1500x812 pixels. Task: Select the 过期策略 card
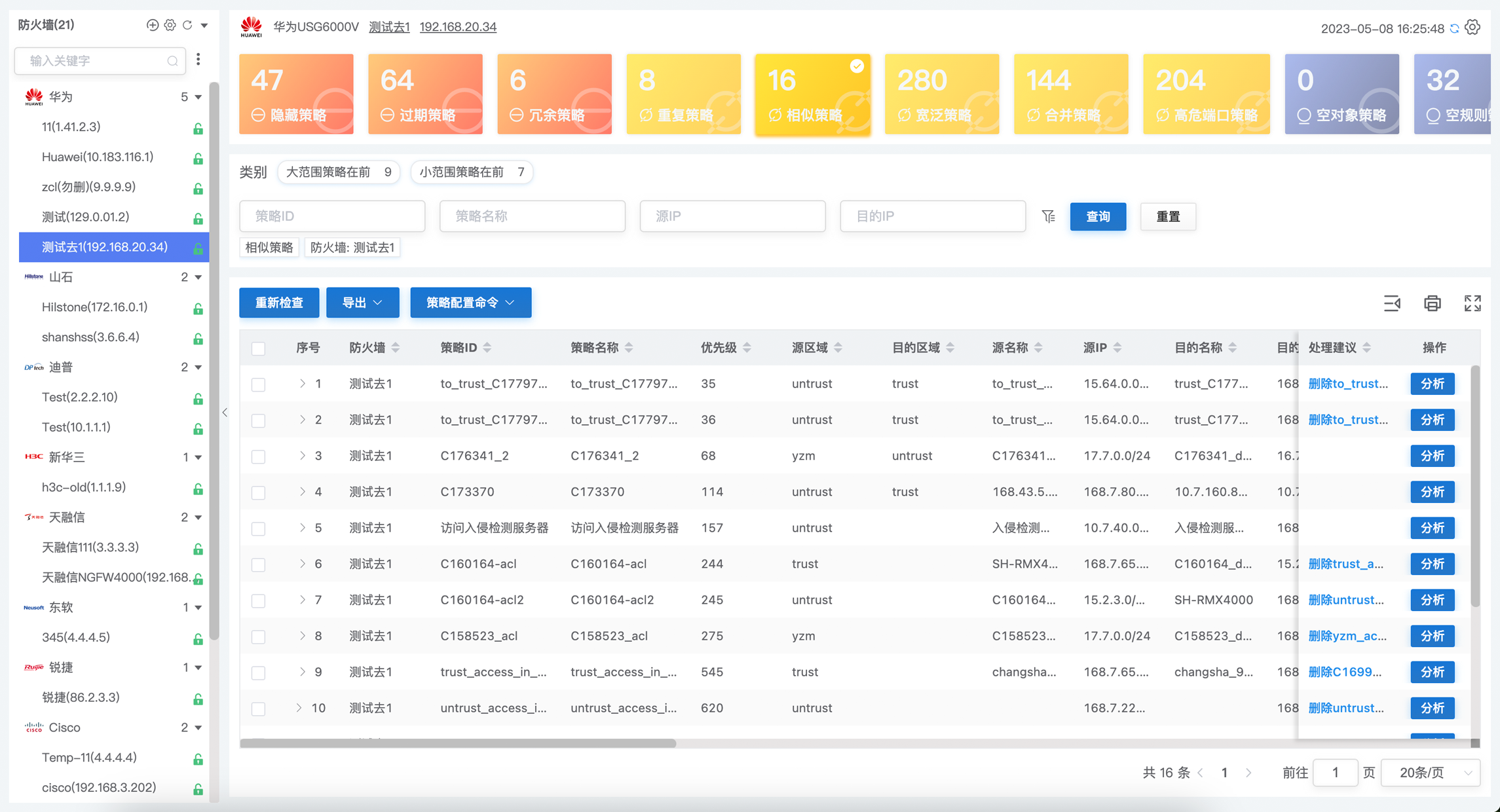tap(425, 94)
